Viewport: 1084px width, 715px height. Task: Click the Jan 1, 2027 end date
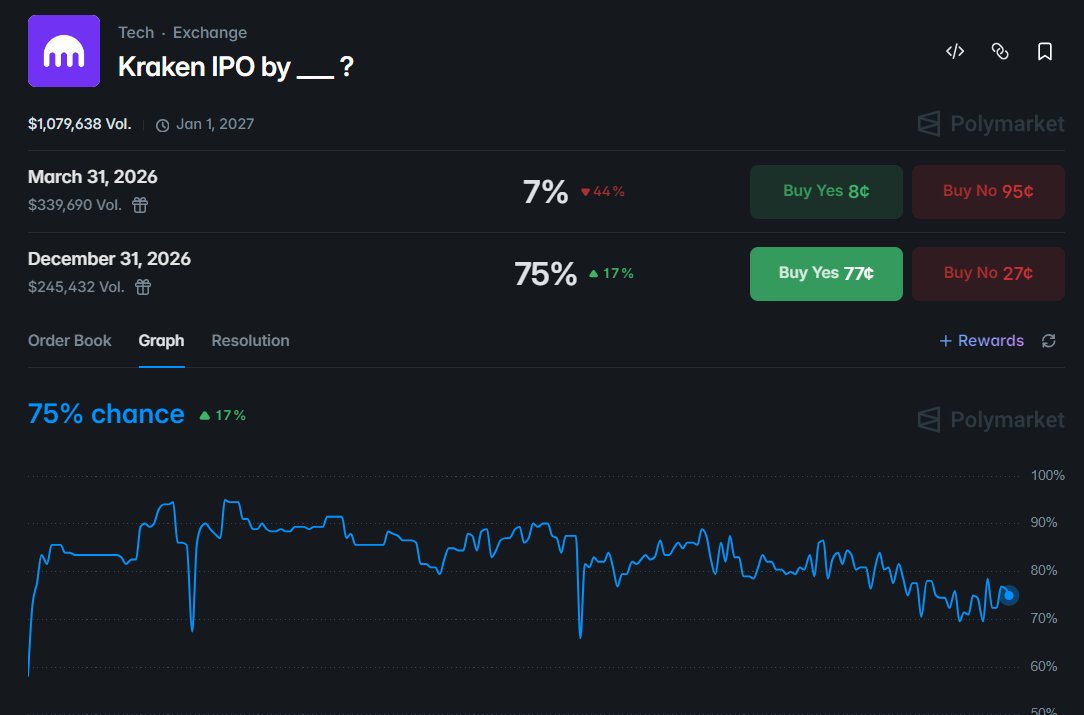coord(215,124)
